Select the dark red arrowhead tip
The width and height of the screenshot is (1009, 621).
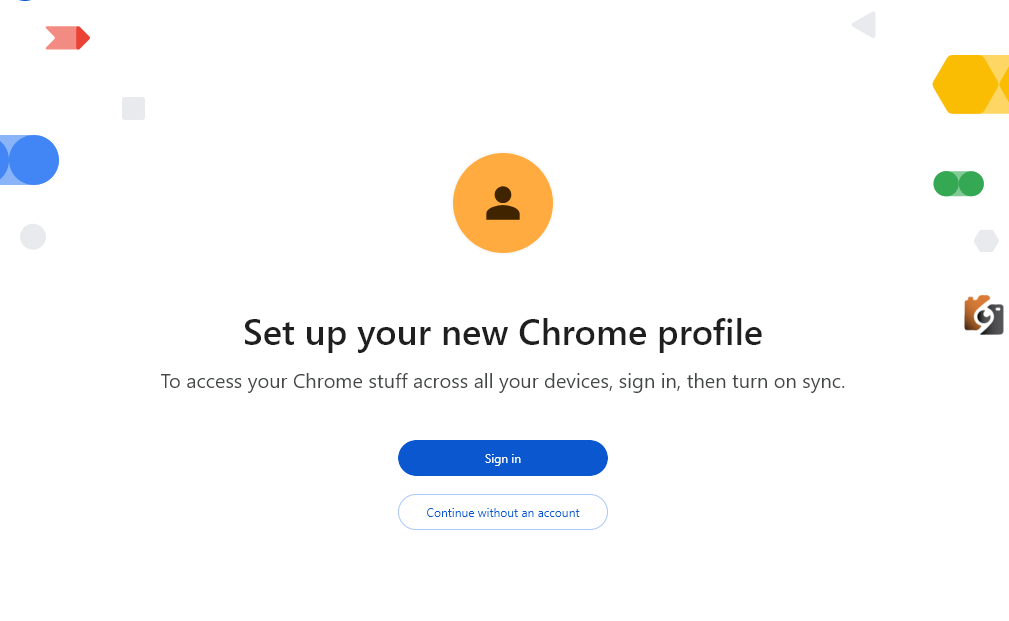point(83,38)
